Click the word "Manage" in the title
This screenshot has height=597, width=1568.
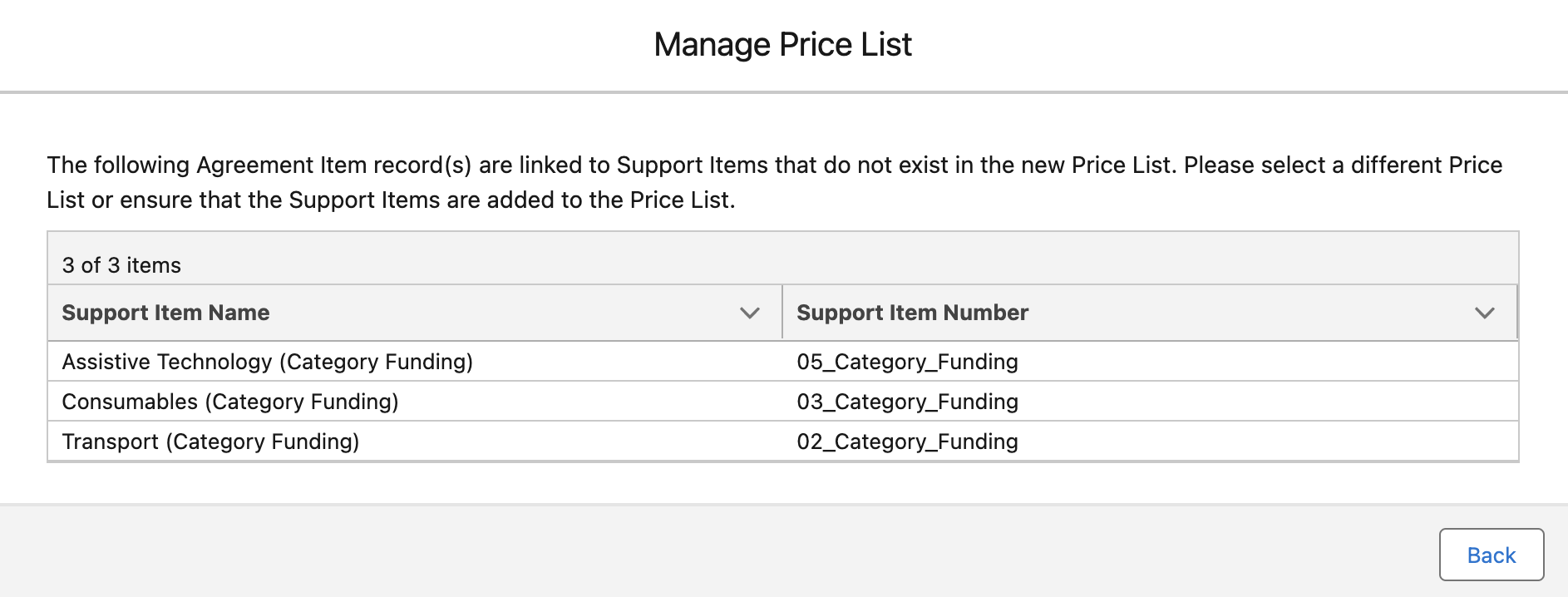pyautogui.click(x=712, y=45)
